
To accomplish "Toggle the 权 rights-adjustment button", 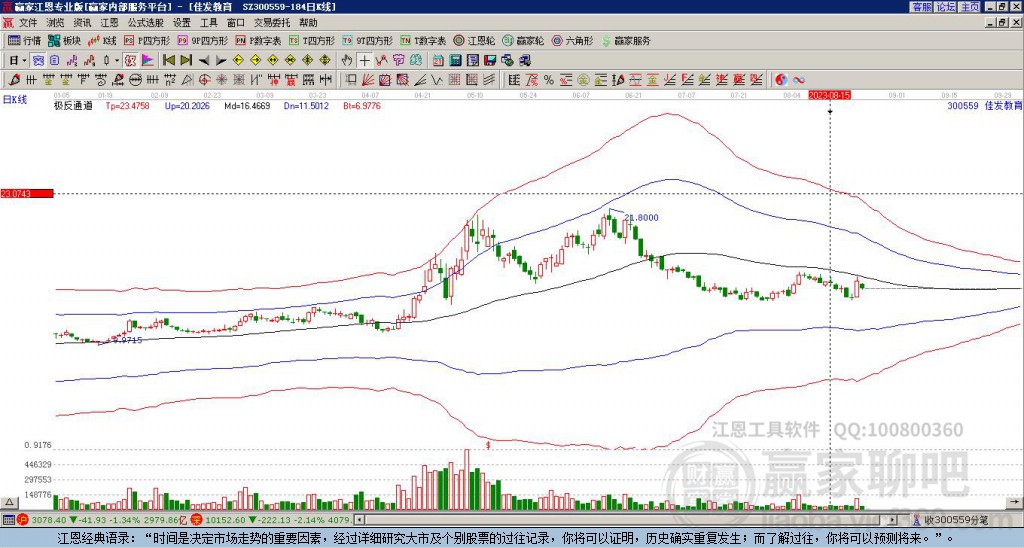I will tap(130, 61).
